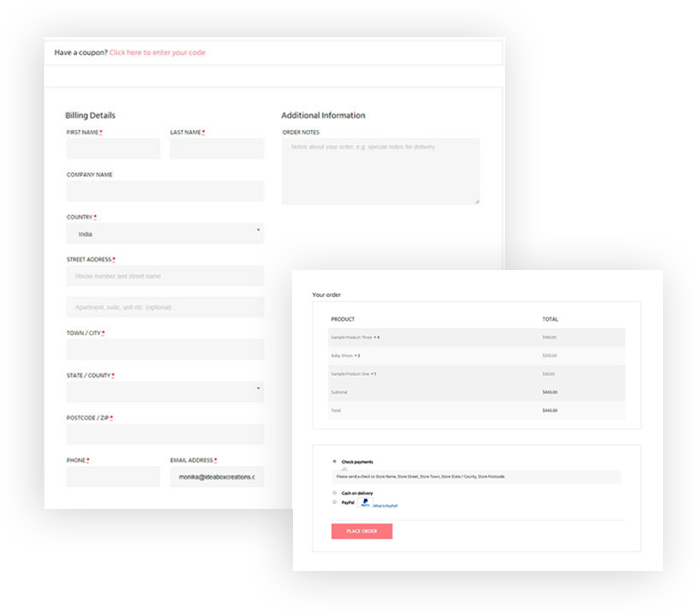Click the 'Your order' heading
Screen dimensions: 699x614
click(x=326, y=295)
